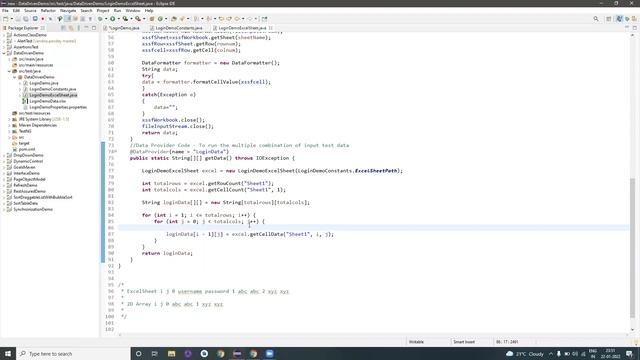640x360 pixels.
Task: Collapse the DataDrivenDemo project node
Action: pyautogui.click(x=4, y=53)
